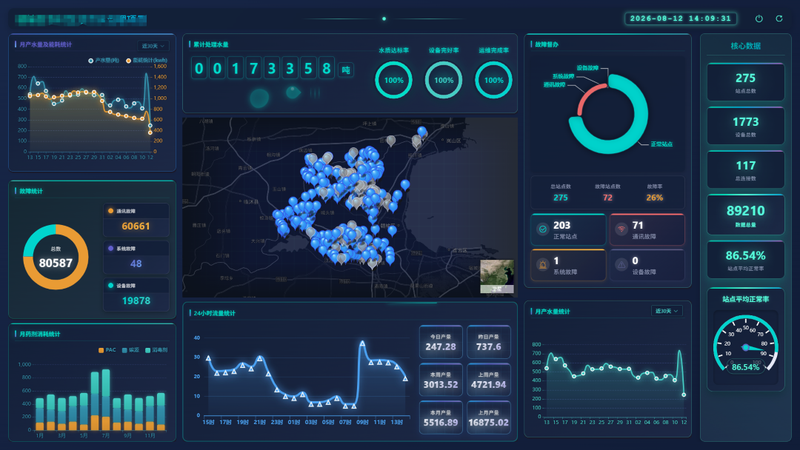Viewport: 800px width, 450px height.
Task: Toggle the PAC legend item
Action: (107, 350)
